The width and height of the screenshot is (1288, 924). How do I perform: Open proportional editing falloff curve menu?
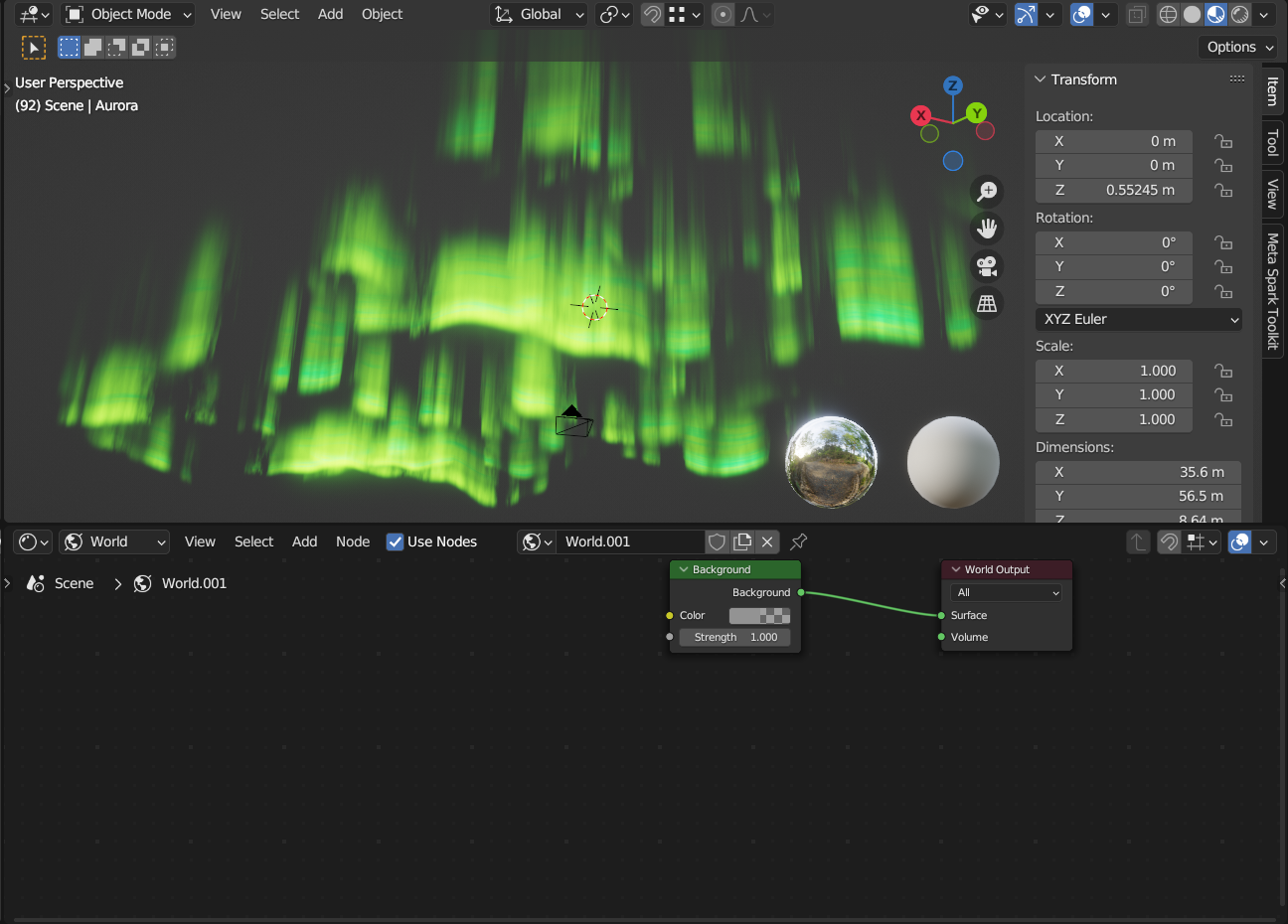pos(755,14)
